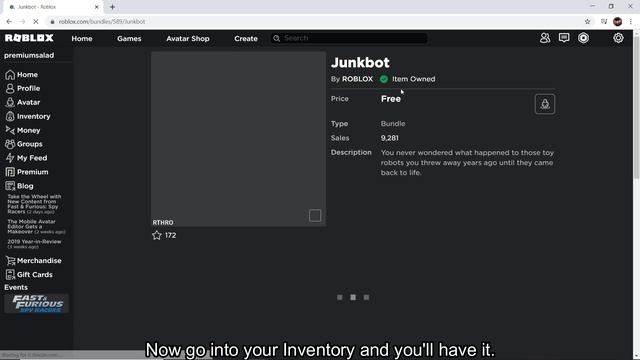The image size is (640, 360).
Task: Click the Blog icon in the sidebar
Action: click(10, 186)
